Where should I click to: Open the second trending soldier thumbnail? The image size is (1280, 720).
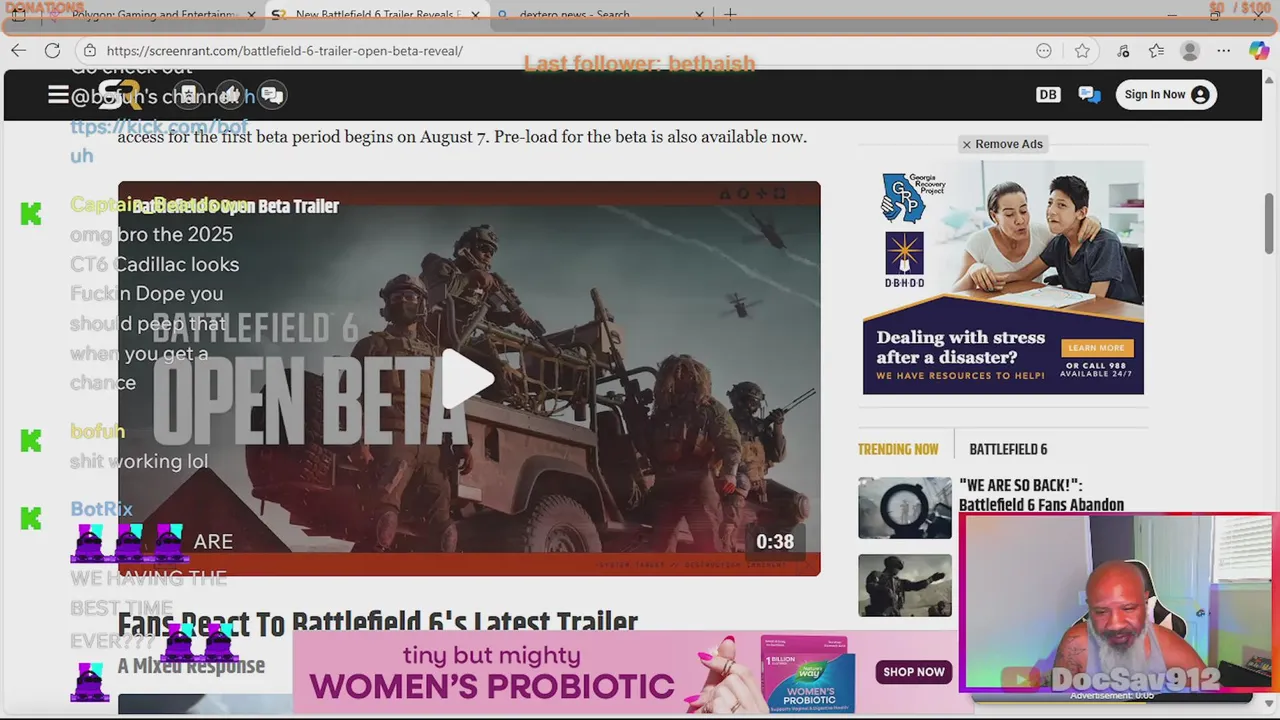pos(905,585)
